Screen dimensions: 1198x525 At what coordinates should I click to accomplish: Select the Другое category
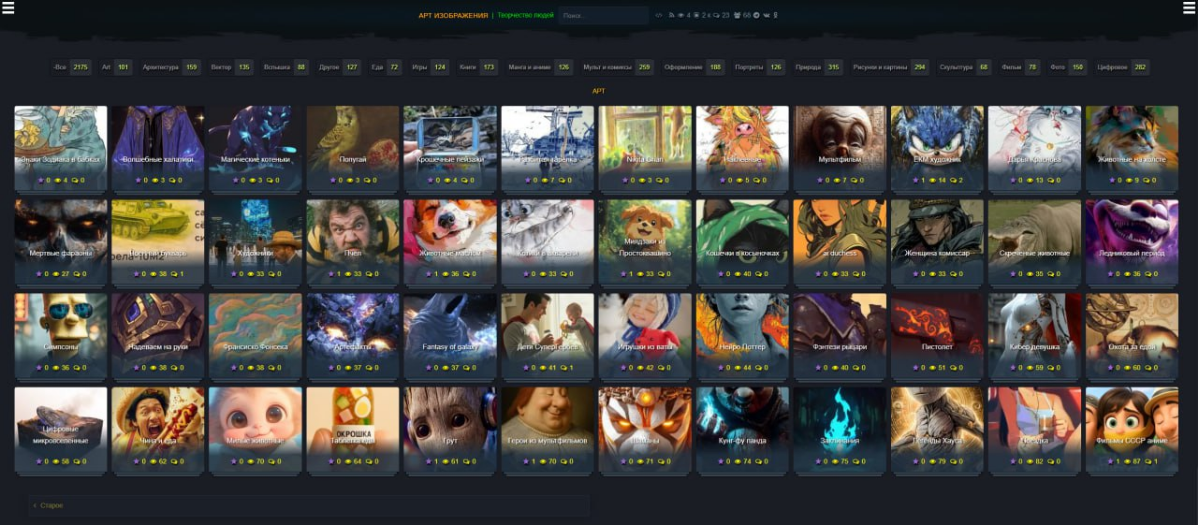click(x=338, y=67)
